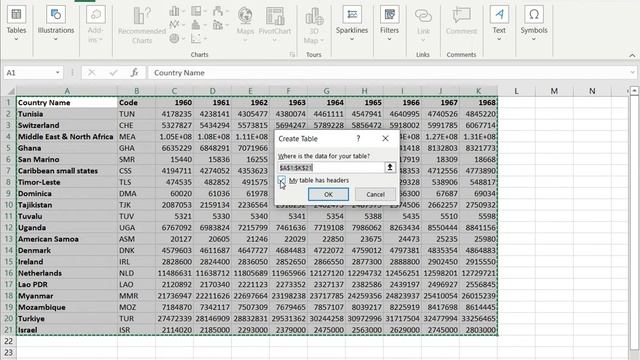The width and height of the screenshot is (640, 360).
Task: Open the line chart dropdown arrow
Action: [183, 25]
